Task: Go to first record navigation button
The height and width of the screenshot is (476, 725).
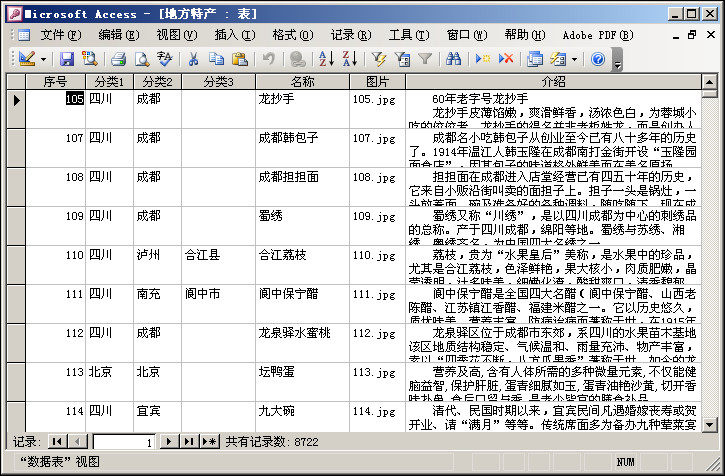Action: point(57,442)
